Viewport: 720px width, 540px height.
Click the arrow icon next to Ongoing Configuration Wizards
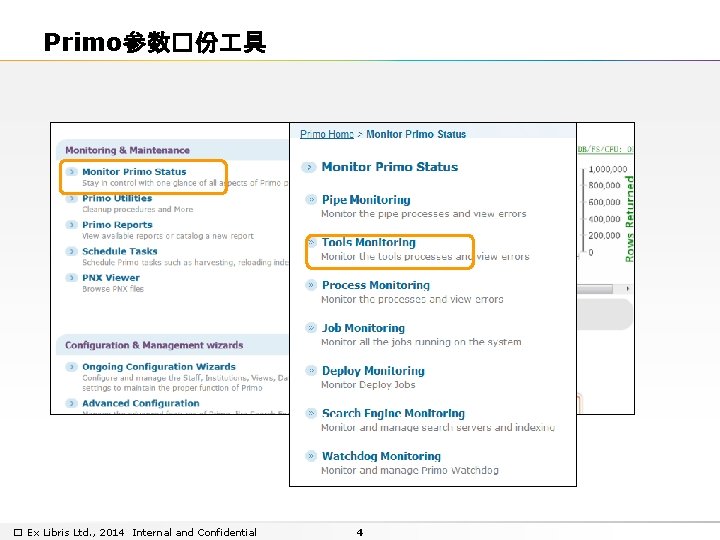71,366
